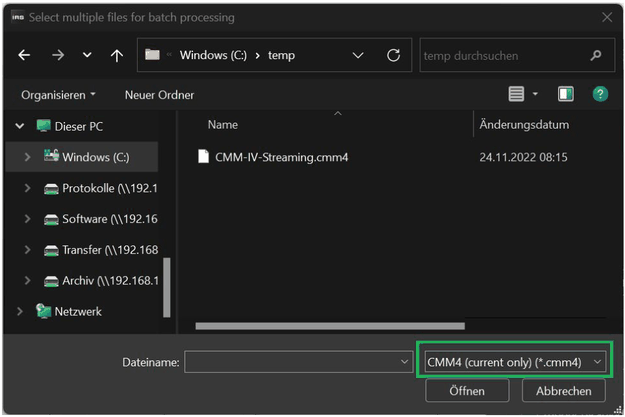Click the folder icon in address bar

(x=152, y=54)
